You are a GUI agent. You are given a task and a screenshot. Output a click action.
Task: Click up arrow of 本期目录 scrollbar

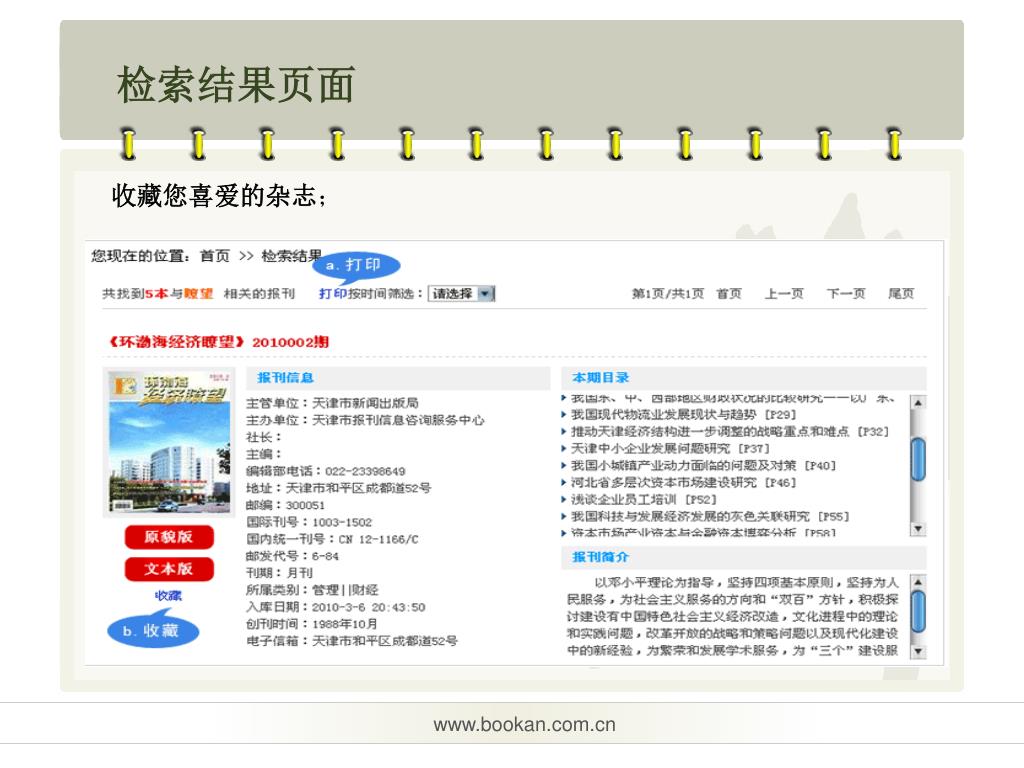(x=918, y=403)
